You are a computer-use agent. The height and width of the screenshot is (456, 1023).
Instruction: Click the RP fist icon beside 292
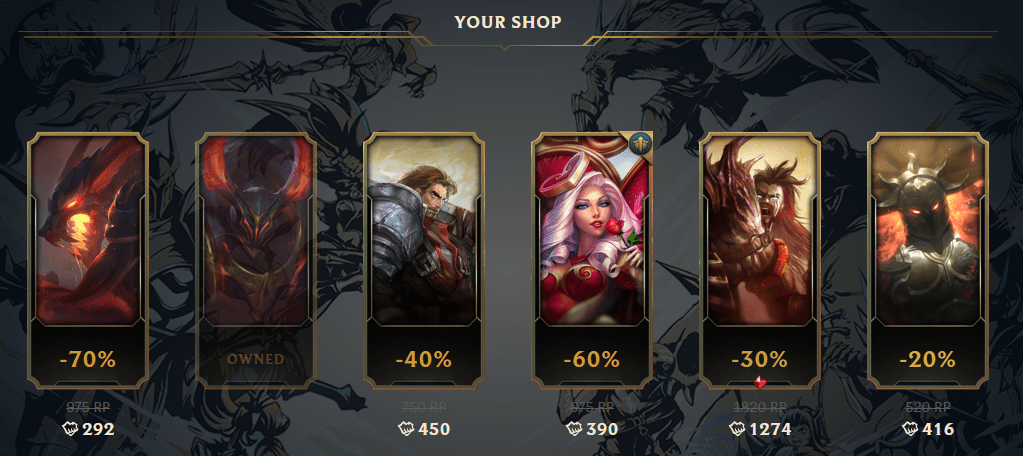70,429
